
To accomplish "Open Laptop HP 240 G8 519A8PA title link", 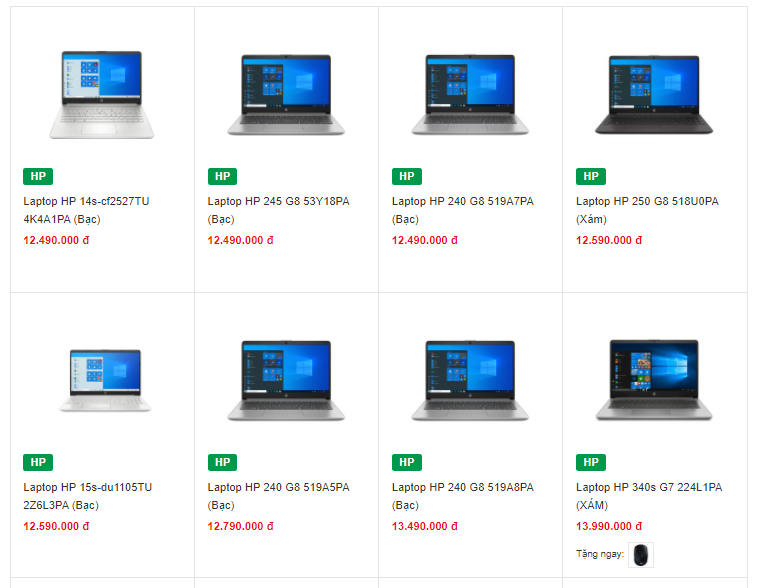I will [x=463, y=496].
